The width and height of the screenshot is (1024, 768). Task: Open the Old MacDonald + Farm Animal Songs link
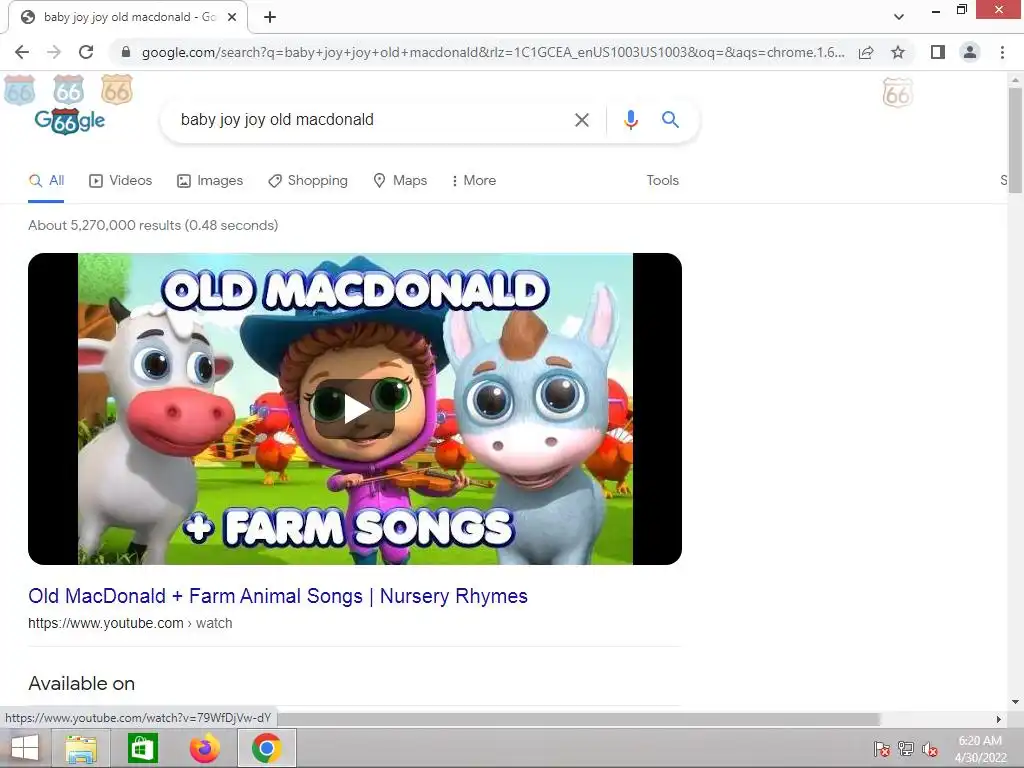pyautogui.click(x=278, y=596)
